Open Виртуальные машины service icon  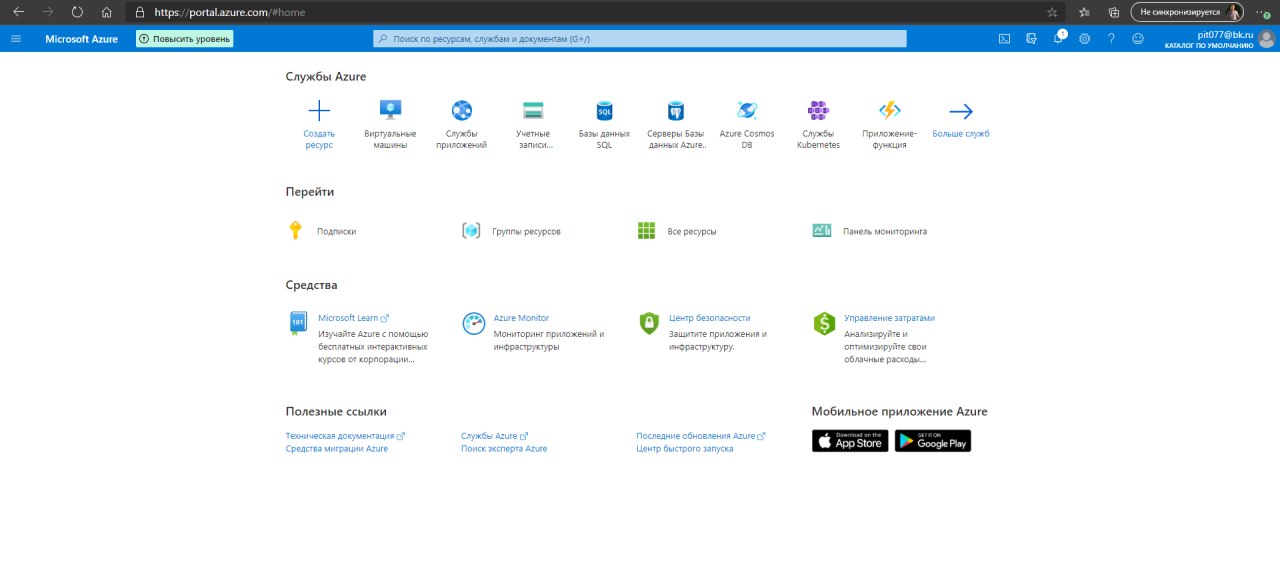click(x=390, y=111)
